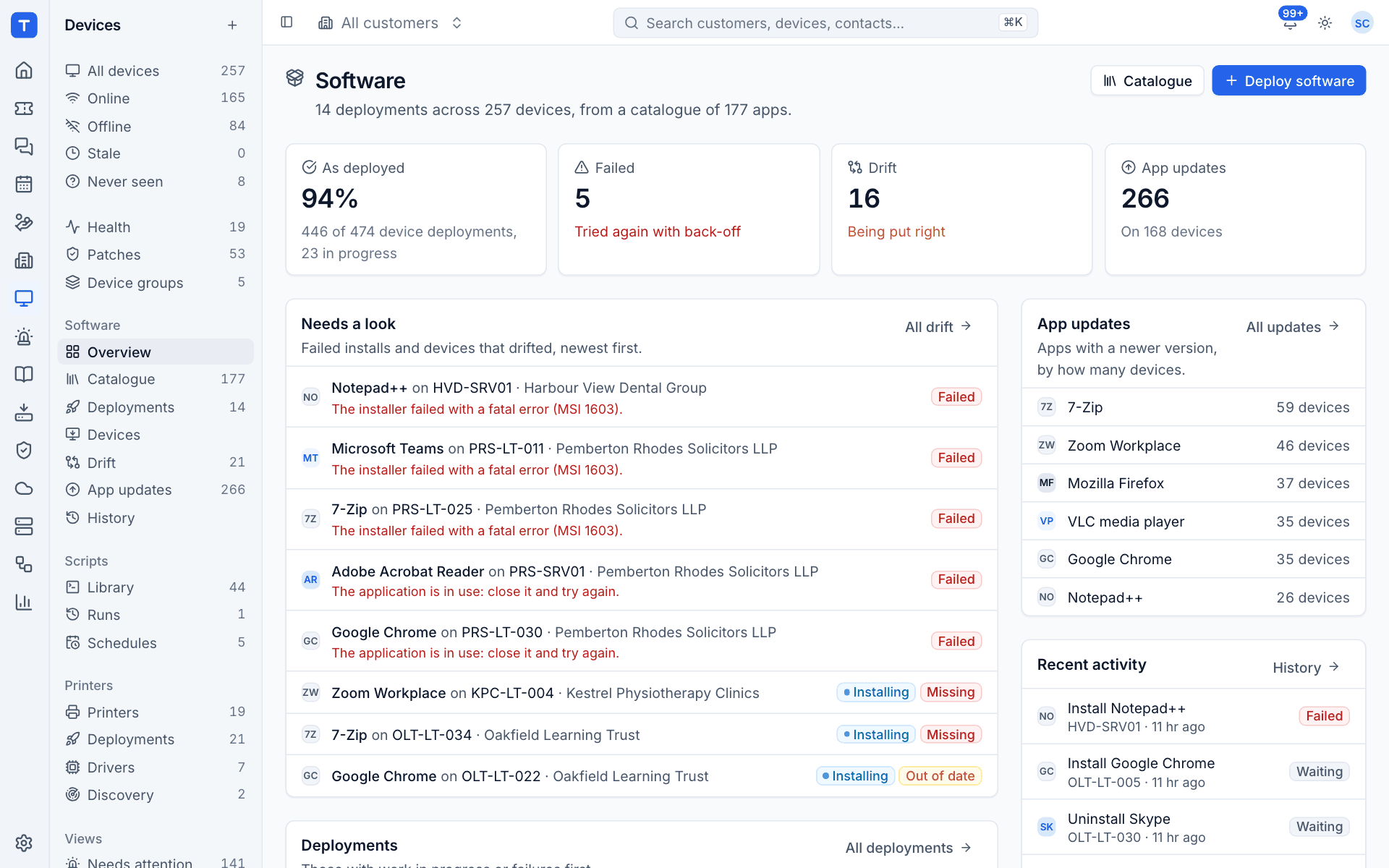Open Drift in sidebar

[x=156, y=462]
